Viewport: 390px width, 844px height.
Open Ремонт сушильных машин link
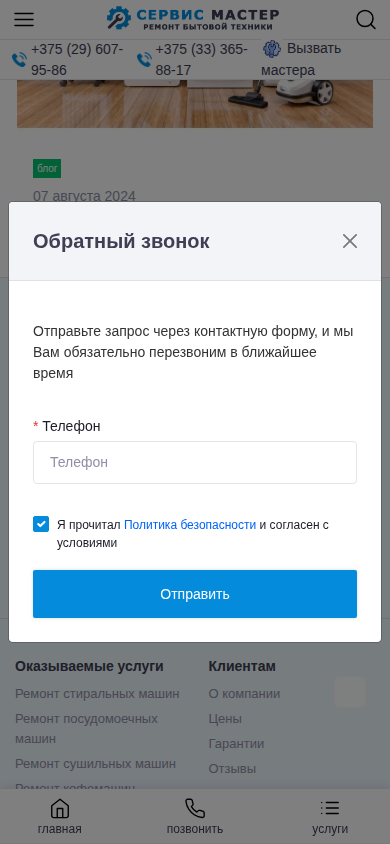point(95,764)
